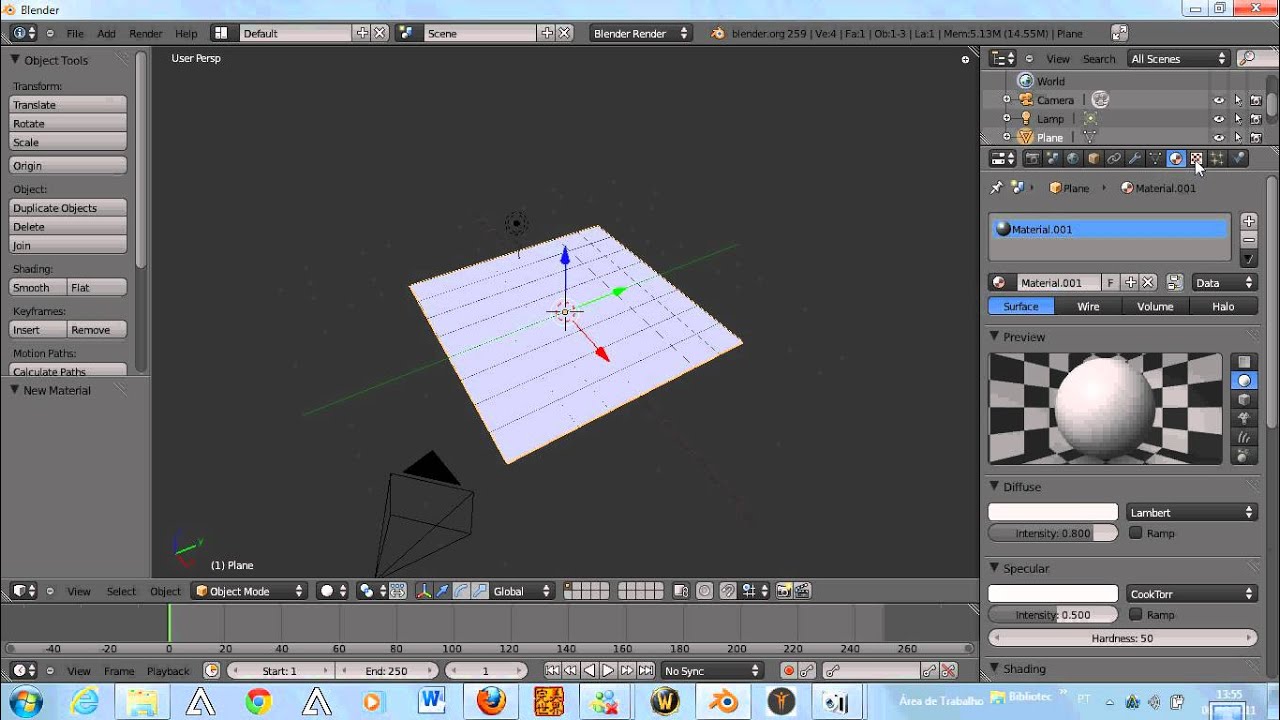Open the Render properties tab (camera icon)
1280x720 pixels.
tap(1032, 158)
